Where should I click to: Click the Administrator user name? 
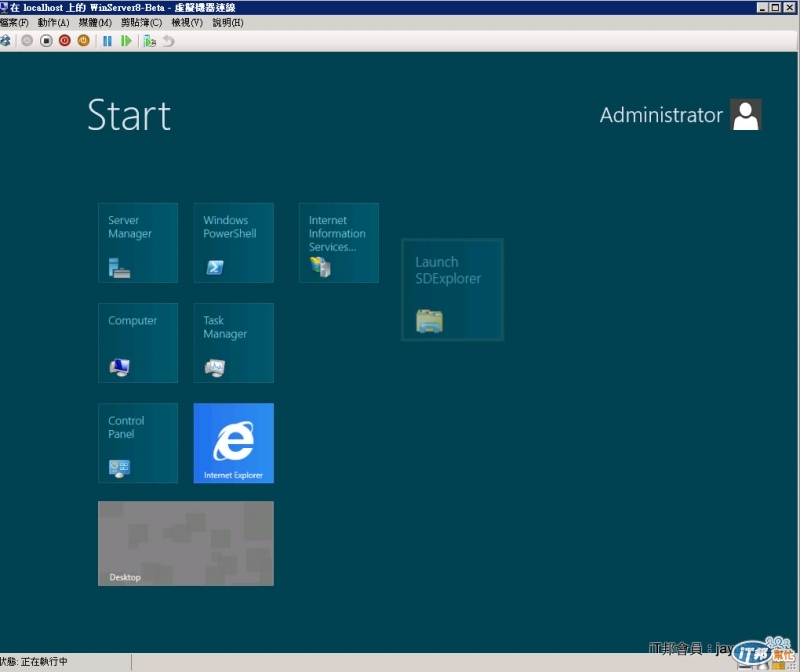(661, 115)
